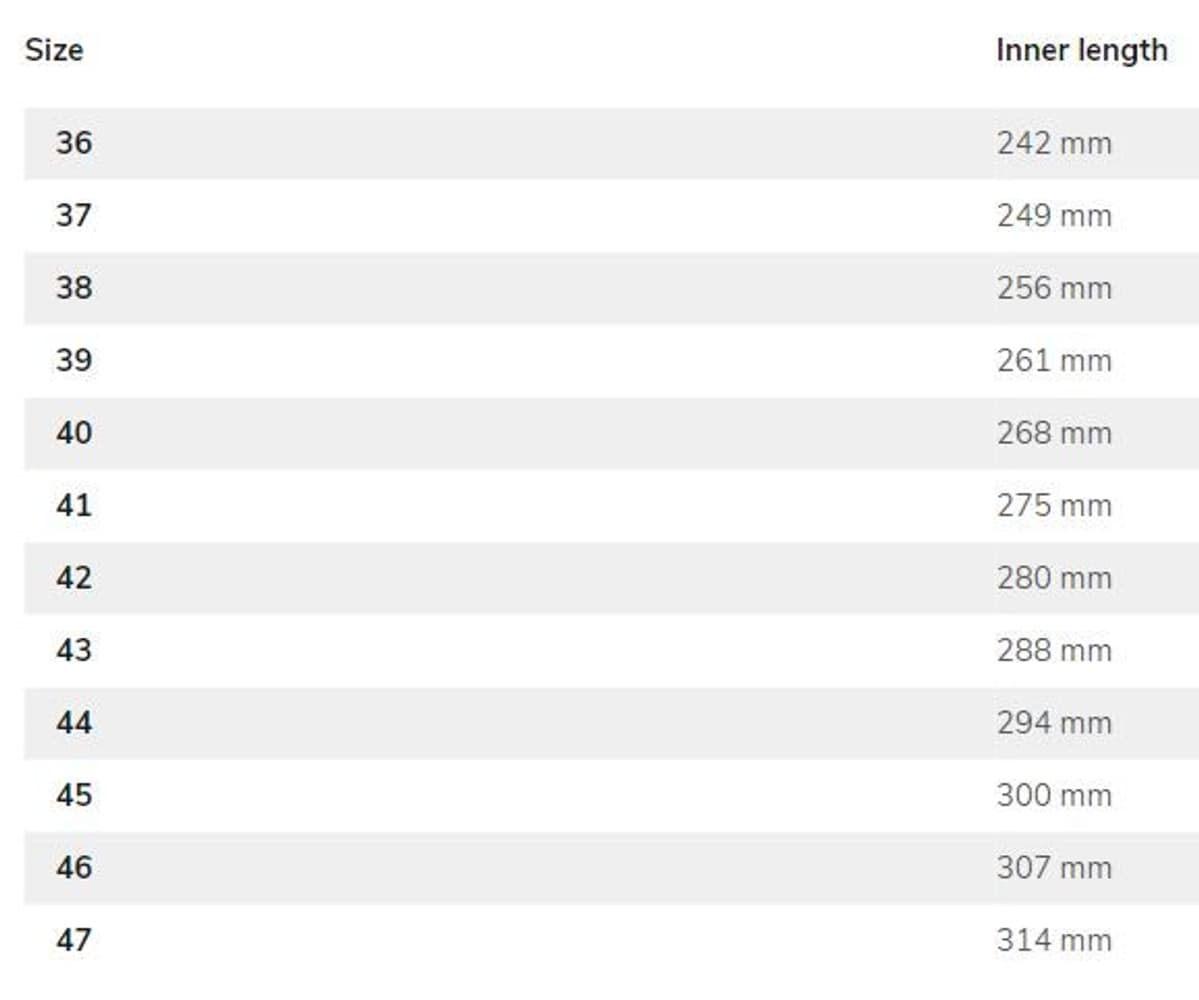Screen dimensions: 1199x1000
Task: Select size 38 in the size column
Action: point(73,288)
